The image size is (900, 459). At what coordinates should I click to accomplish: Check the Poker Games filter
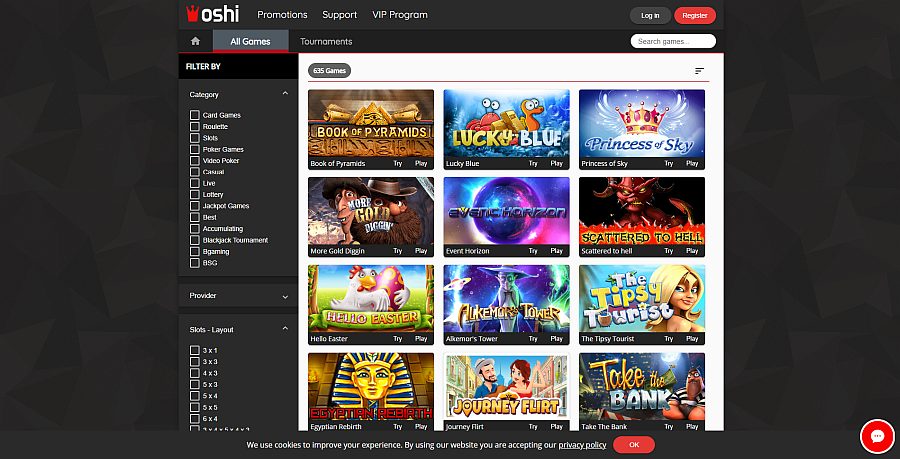click(195, 149)
